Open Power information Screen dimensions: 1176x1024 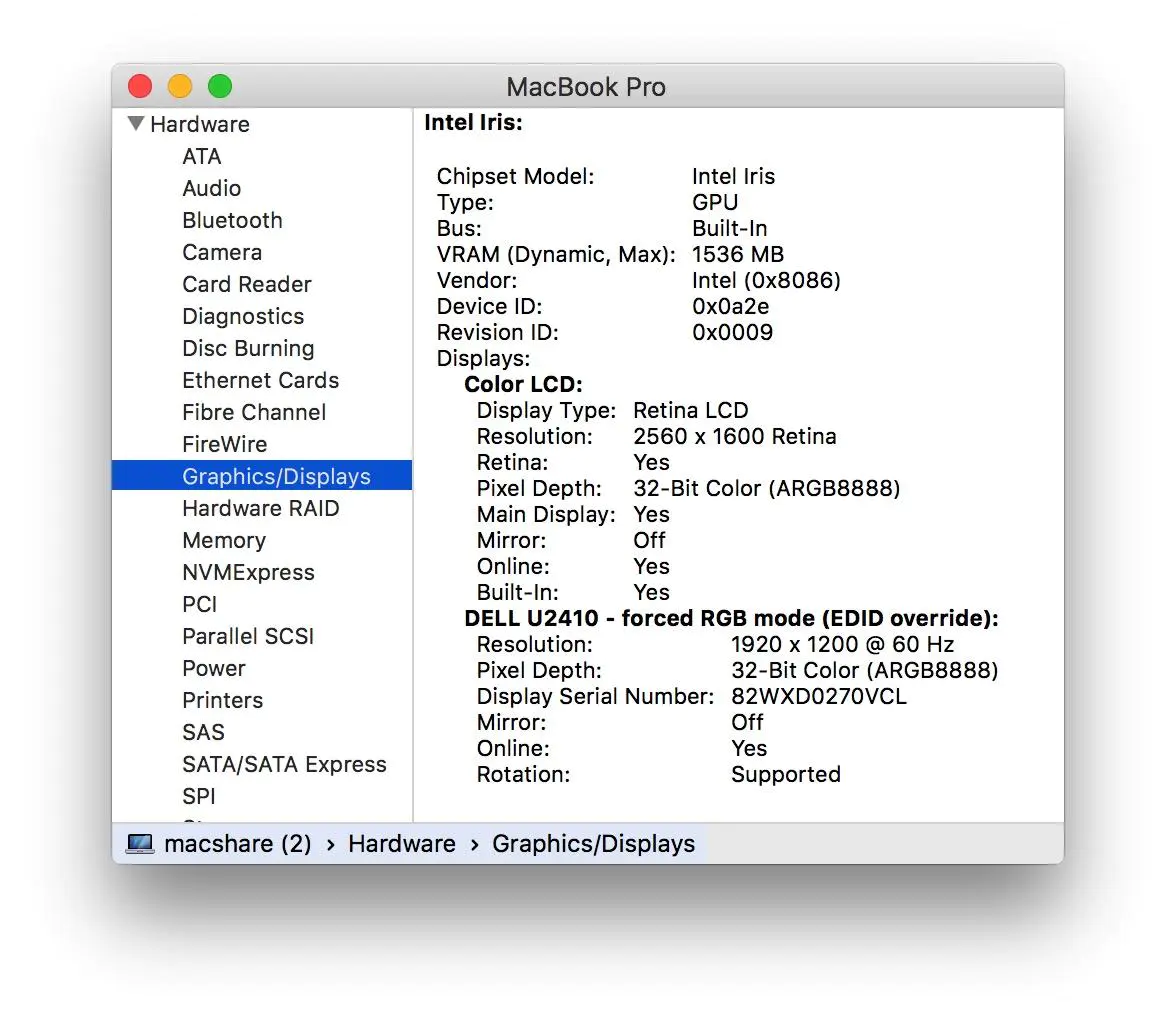[214, 668]
